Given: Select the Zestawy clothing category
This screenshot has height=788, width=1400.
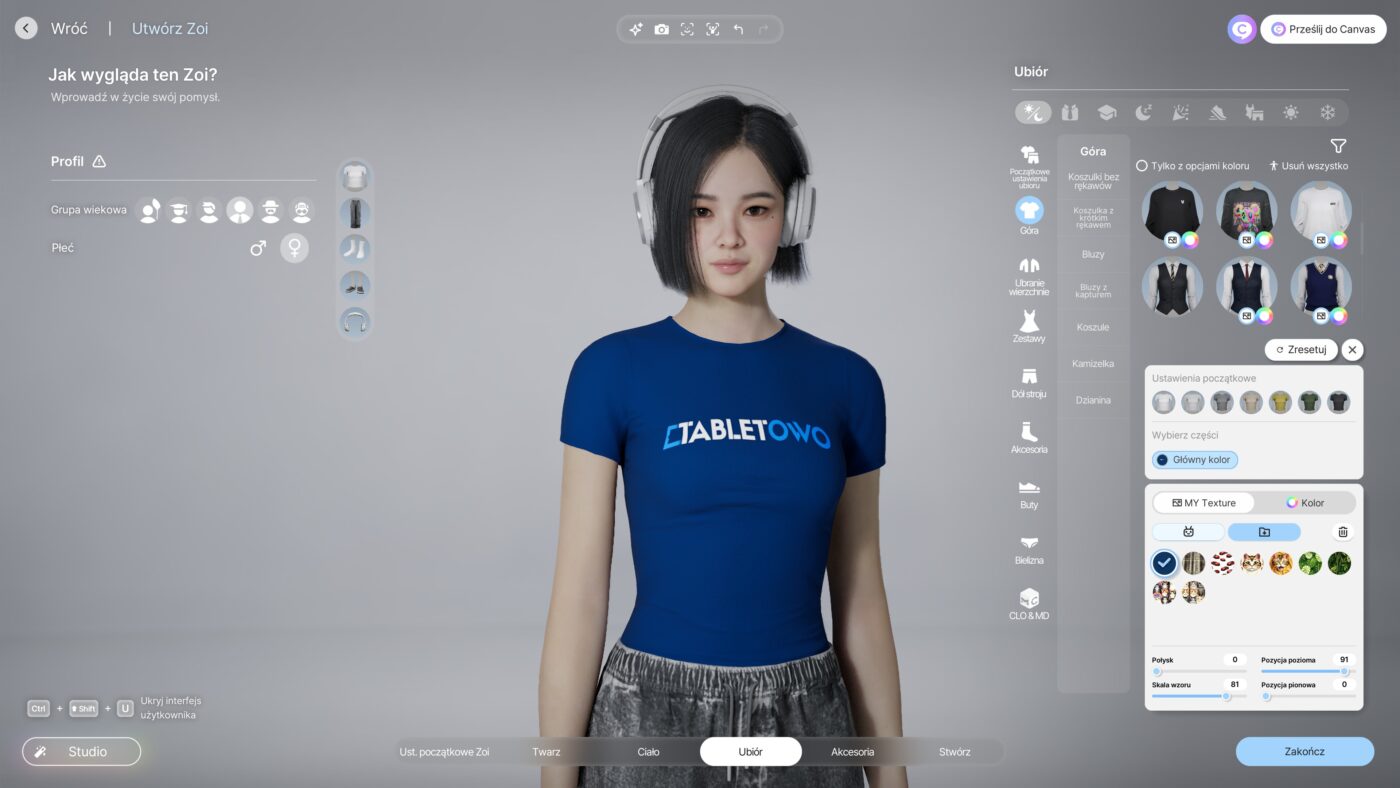Looking at the screenshot, I should click(1029, 327).
